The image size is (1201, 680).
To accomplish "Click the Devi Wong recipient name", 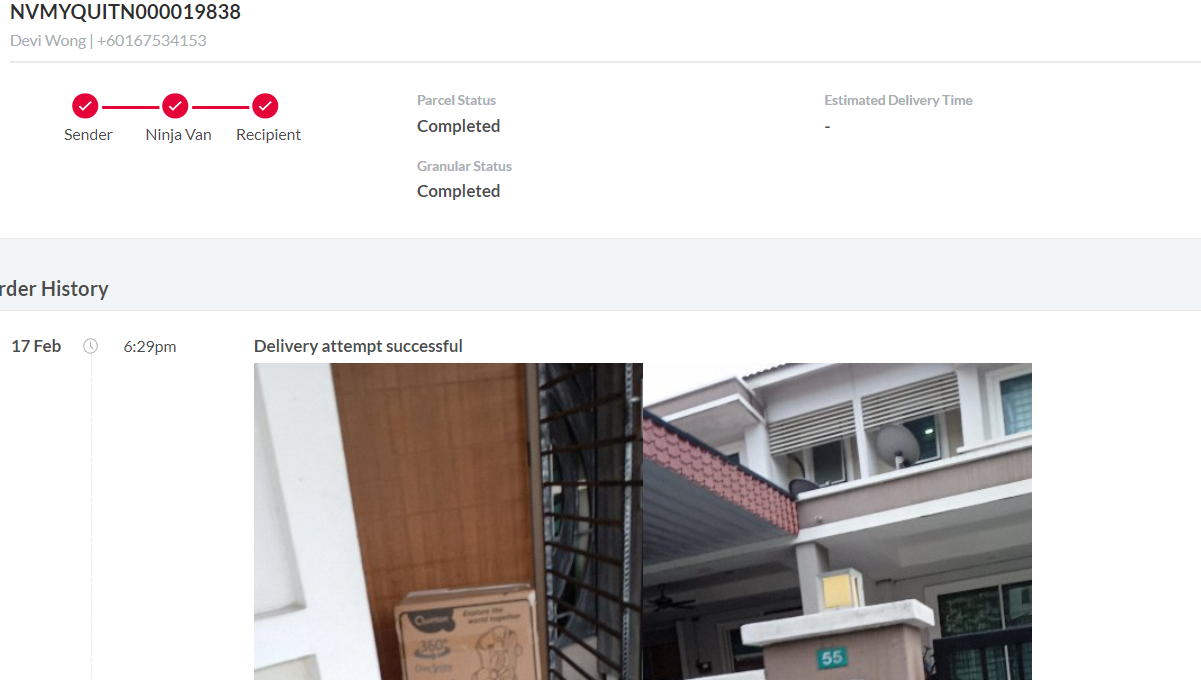I will pos(48,41).
